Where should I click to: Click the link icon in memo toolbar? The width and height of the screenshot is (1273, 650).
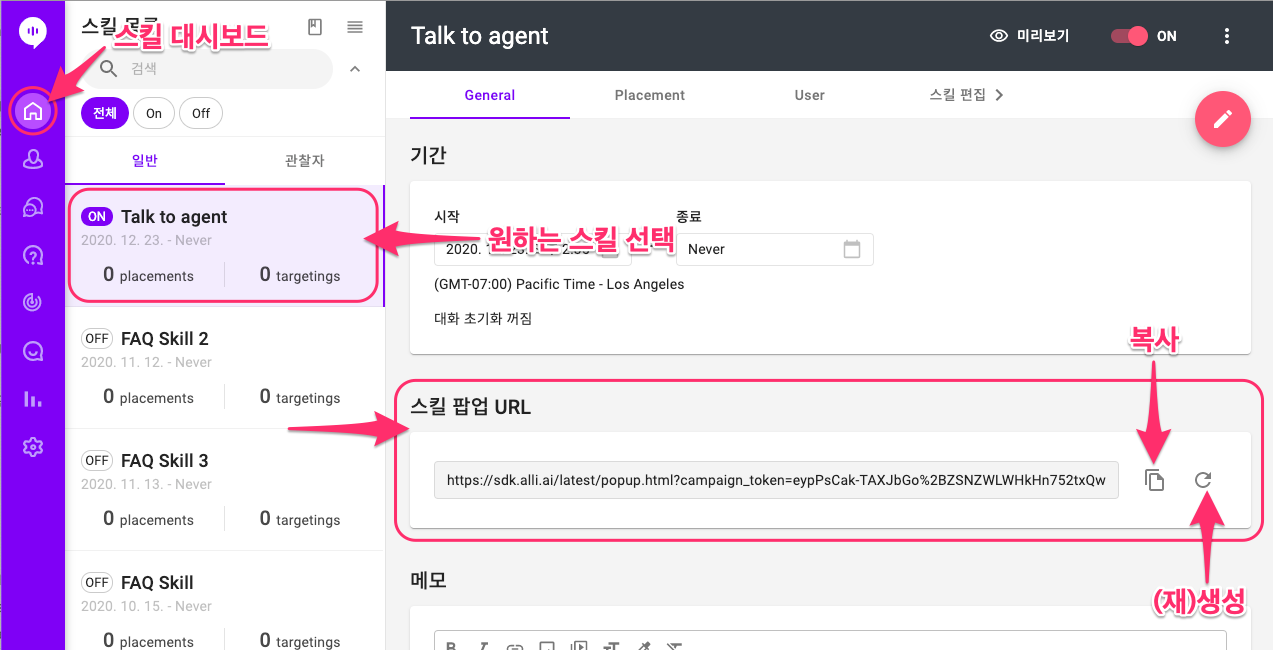point(515,646)
